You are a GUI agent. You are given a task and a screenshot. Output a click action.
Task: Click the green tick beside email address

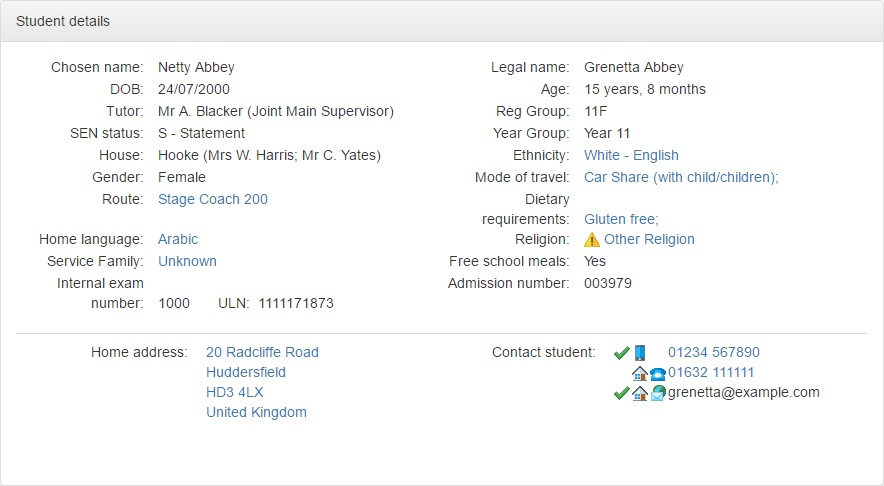[x=621, y=393]
